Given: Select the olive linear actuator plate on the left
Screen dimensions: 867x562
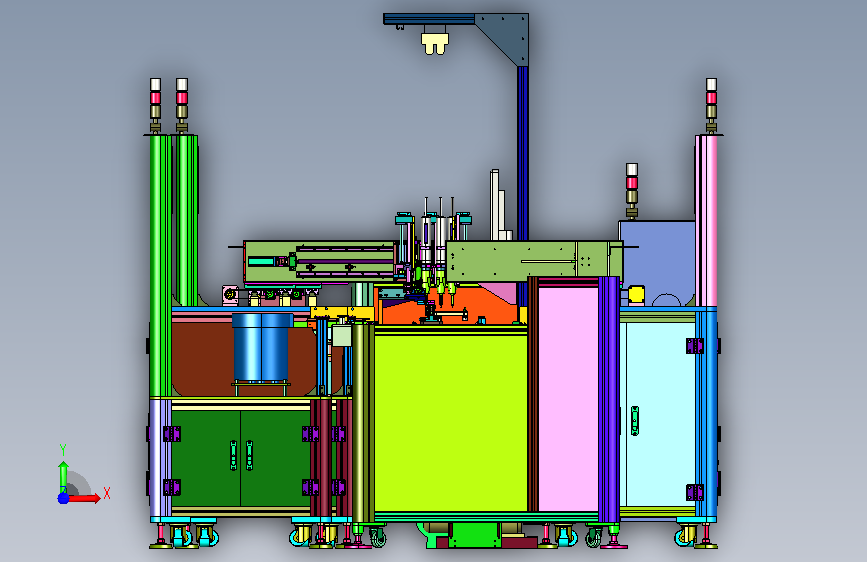Looking at the screenshot, I should click(319, 262).
